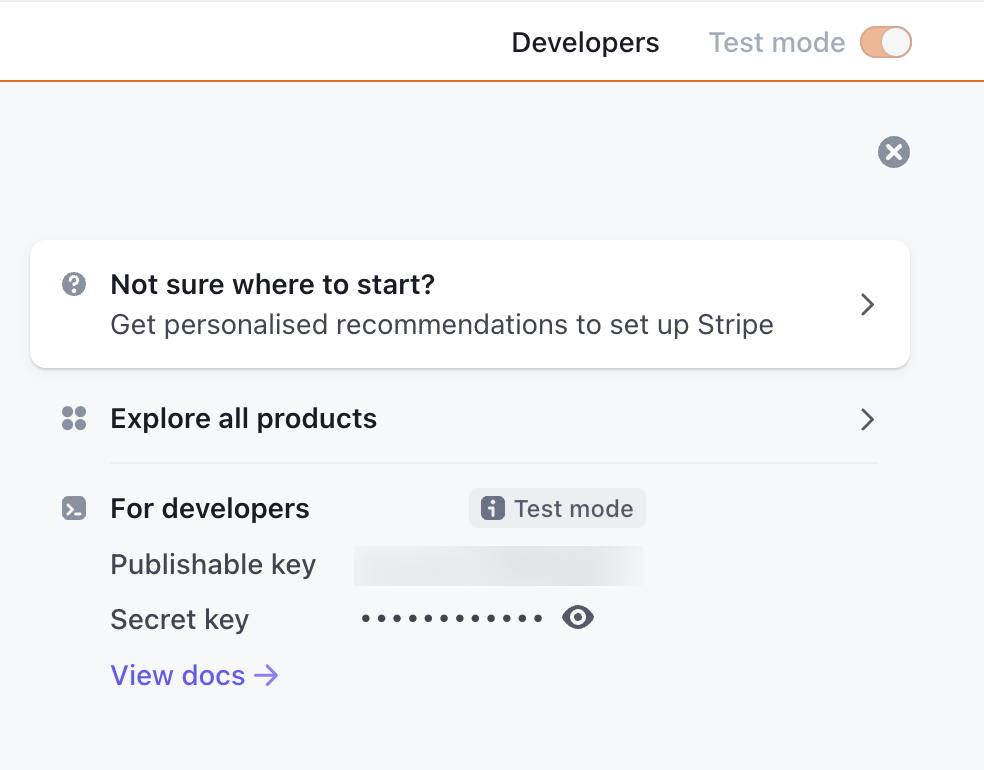
Task: Click 'Get personalised recommendations to set up Stripe' text
Action: (442, 325)
